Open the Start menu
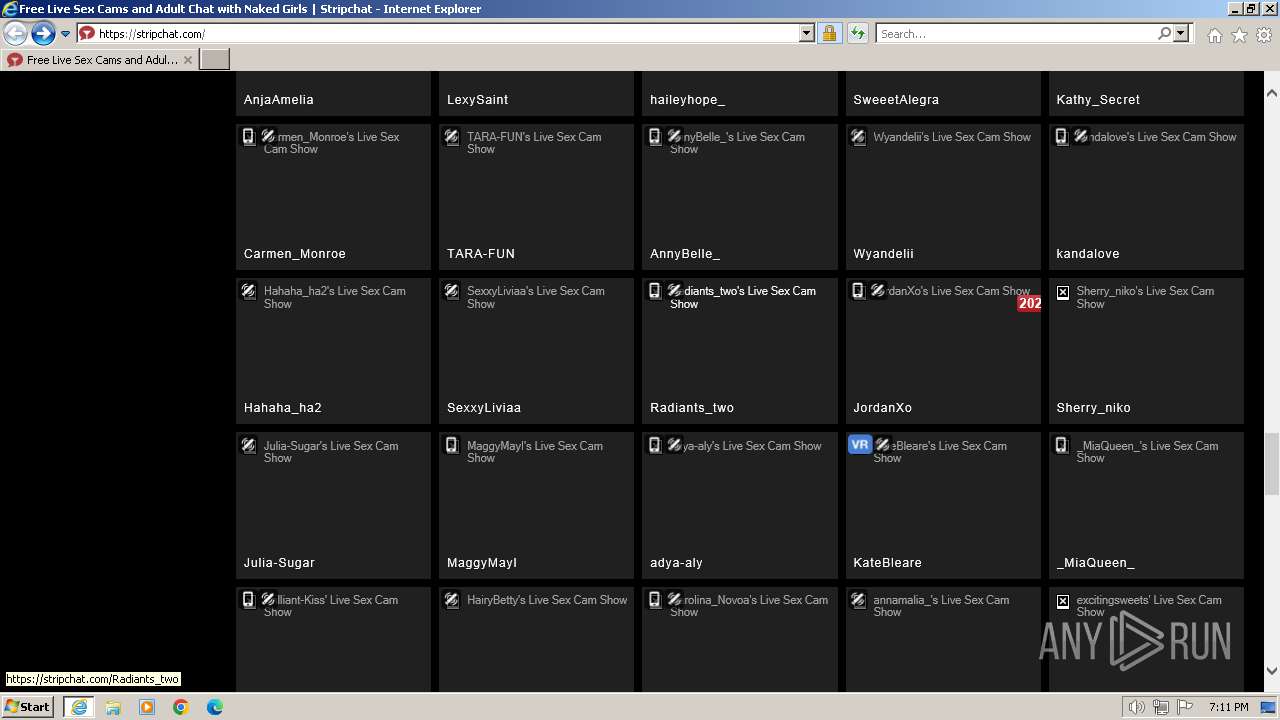1280x720 pixels. [x=28, y=707]
